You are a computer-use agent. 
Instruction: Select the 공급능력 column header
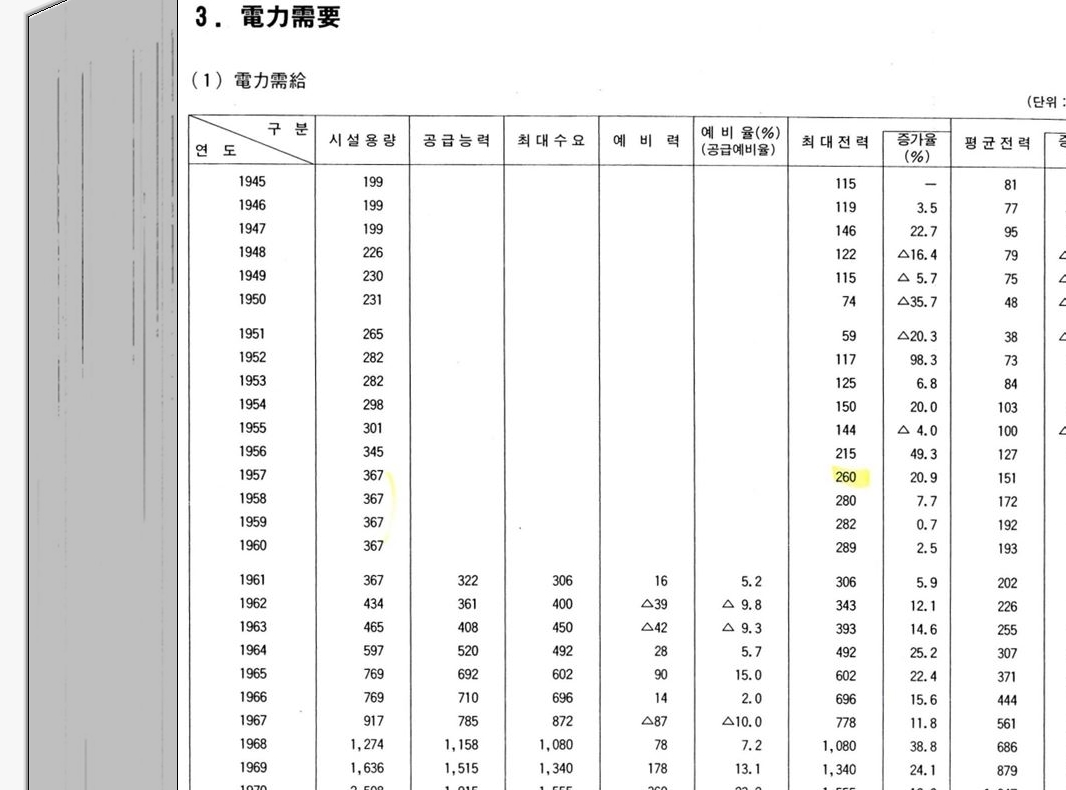point(456,141)
